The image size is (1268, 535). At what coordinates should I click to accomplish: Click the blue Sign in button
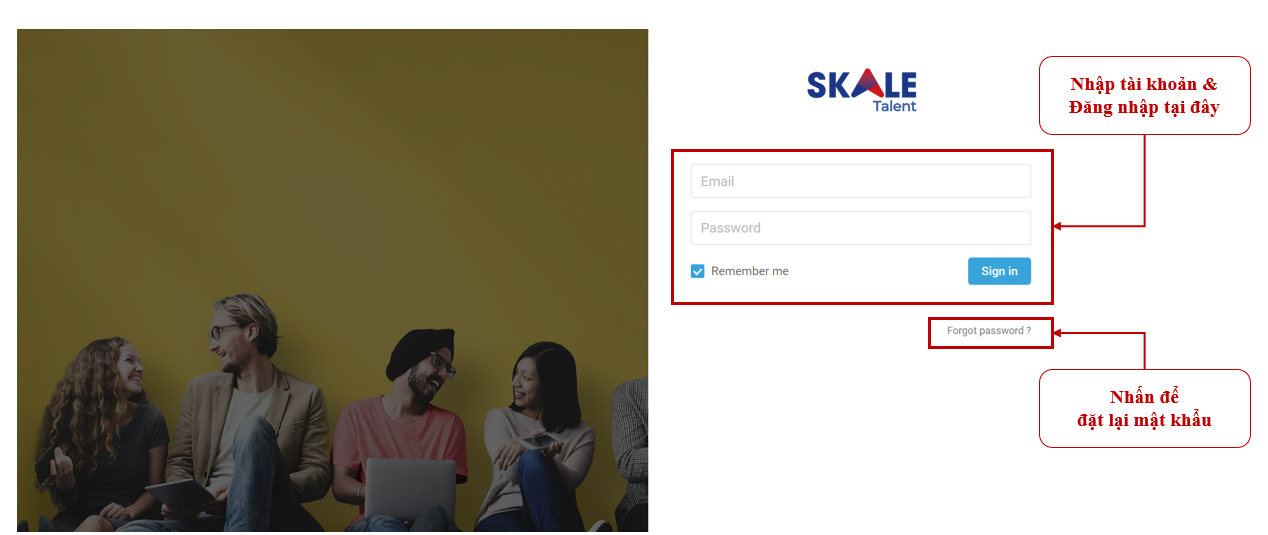[x=999, y=271]
